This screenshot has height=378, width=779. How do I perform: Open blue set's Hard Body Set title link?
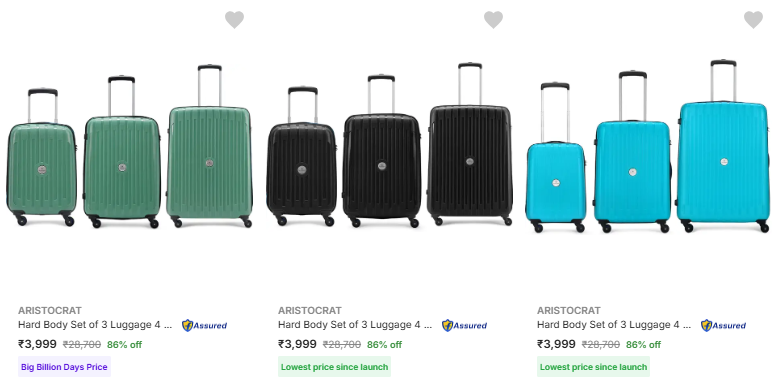pyautogui.click(x=614, y=325)
